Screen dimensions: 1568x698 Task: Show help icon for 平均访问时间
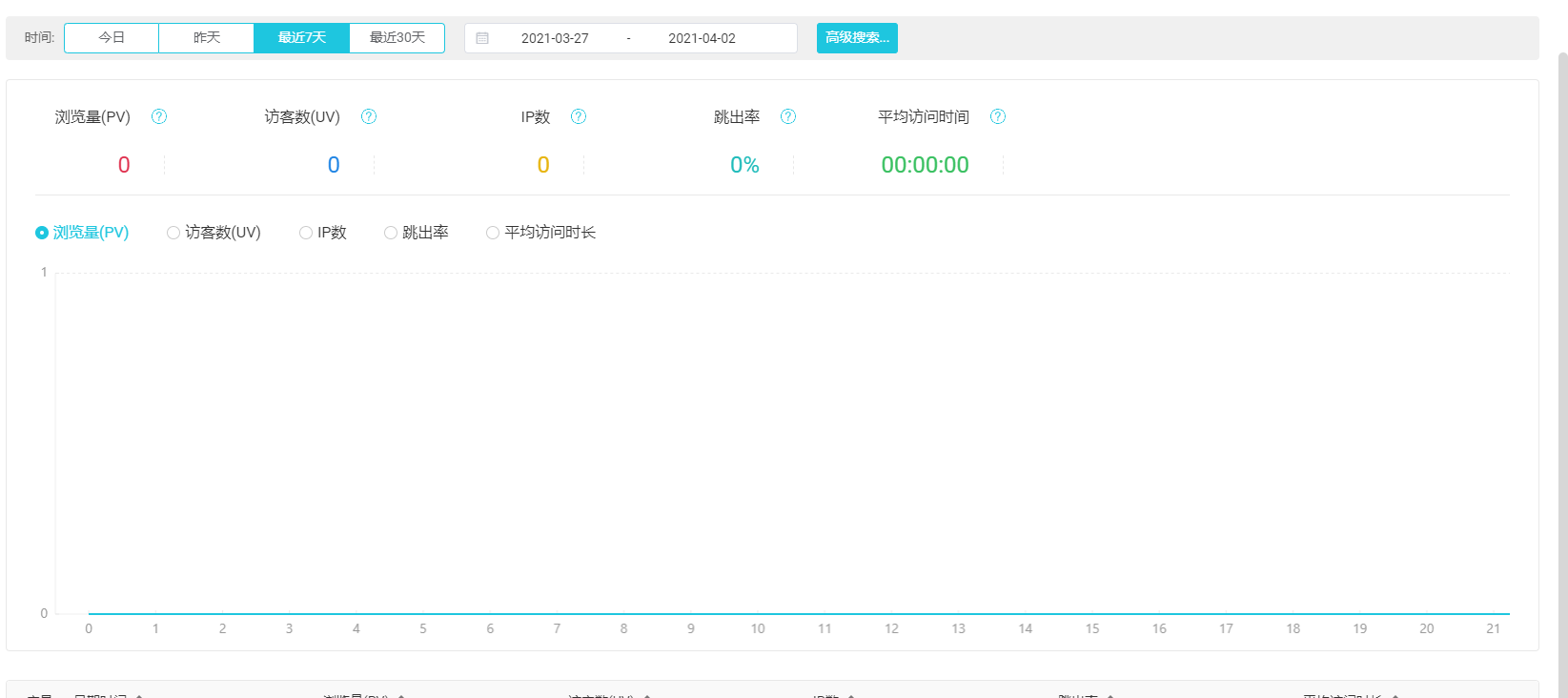(998, 116)
